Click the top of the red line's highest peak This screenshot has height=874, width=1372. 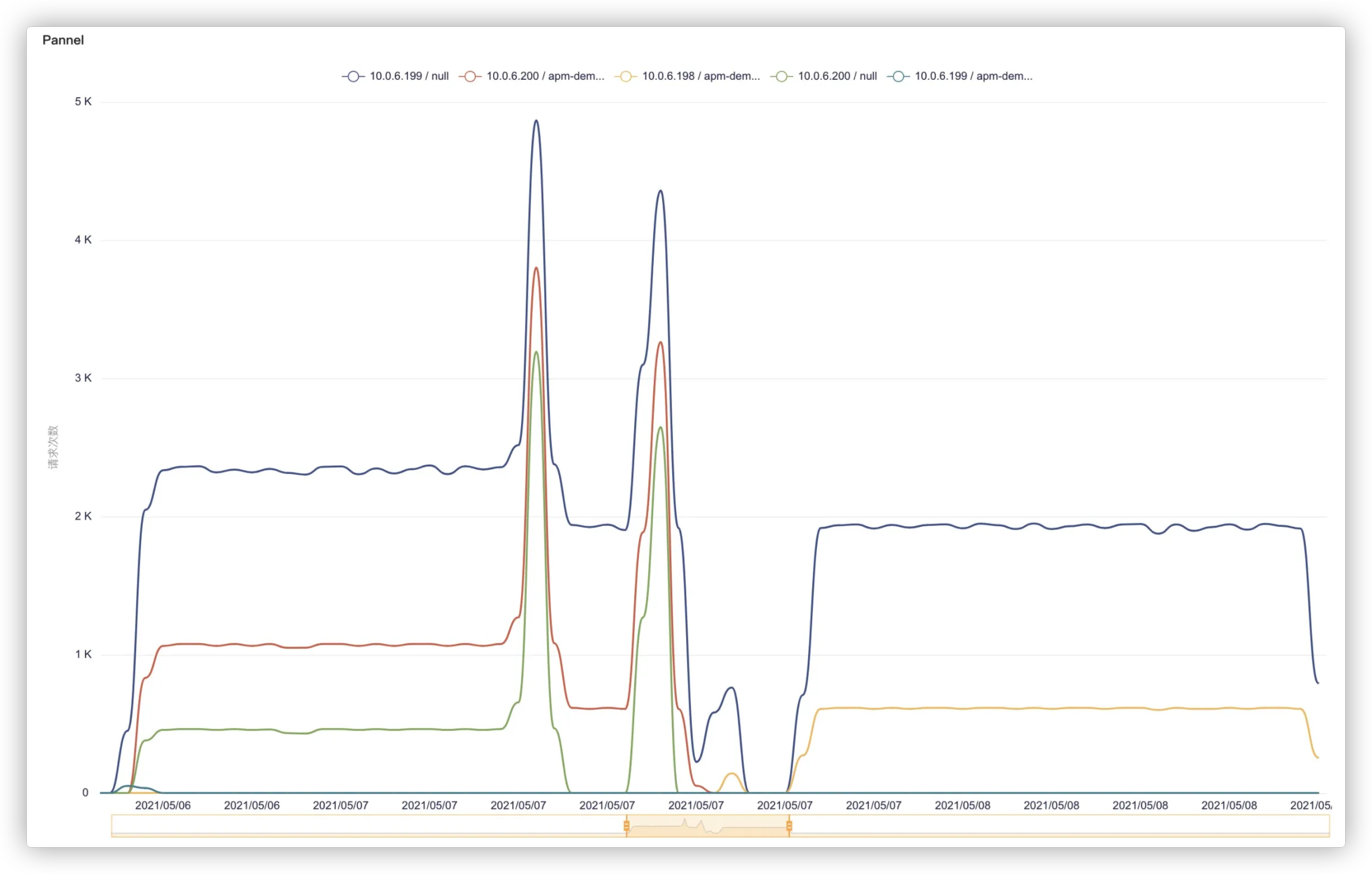coord(536,268)
